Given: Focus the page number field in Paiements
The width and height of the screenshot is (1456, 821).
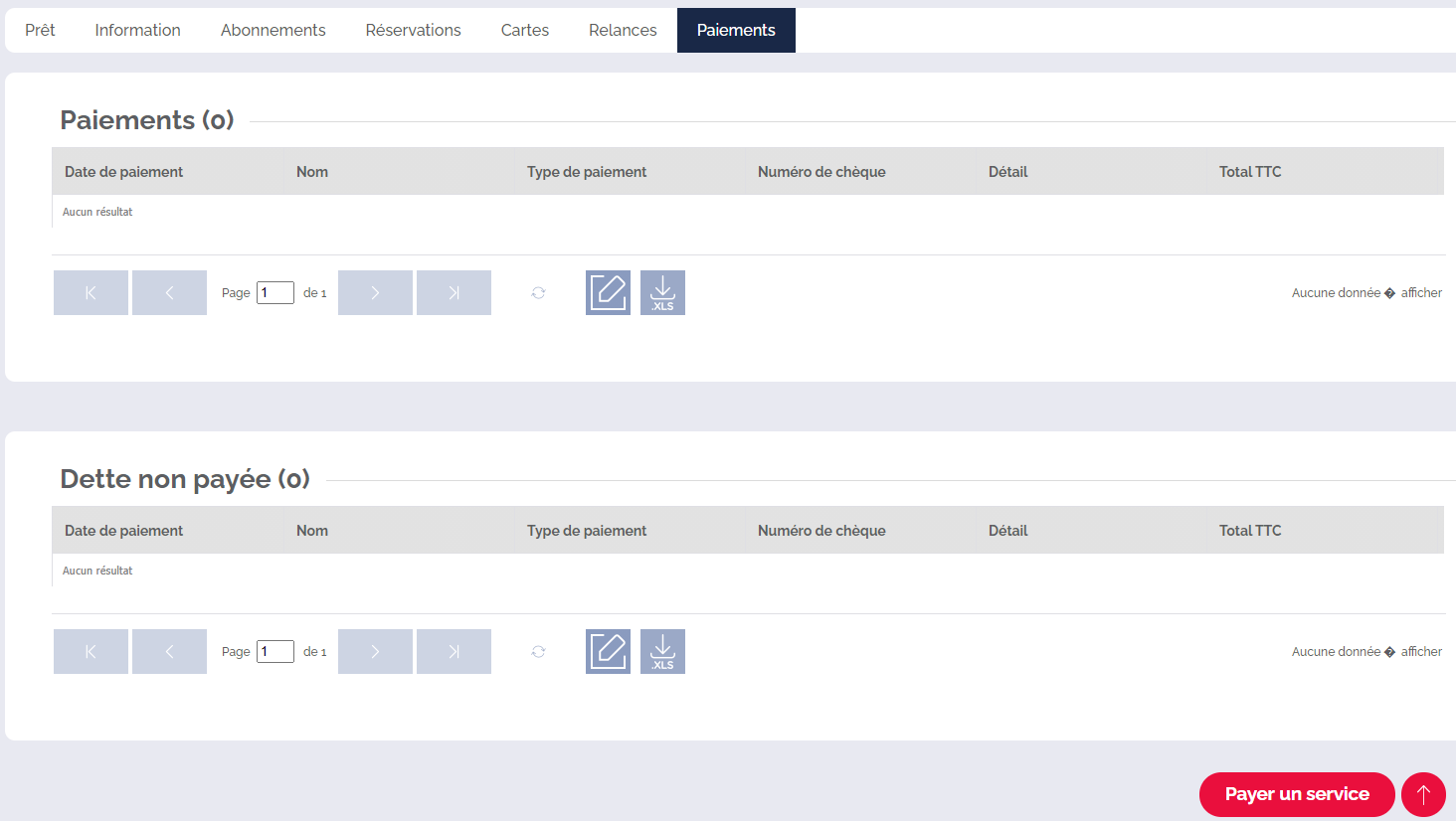Looking at the screenshot, I should tap(275, 292).
